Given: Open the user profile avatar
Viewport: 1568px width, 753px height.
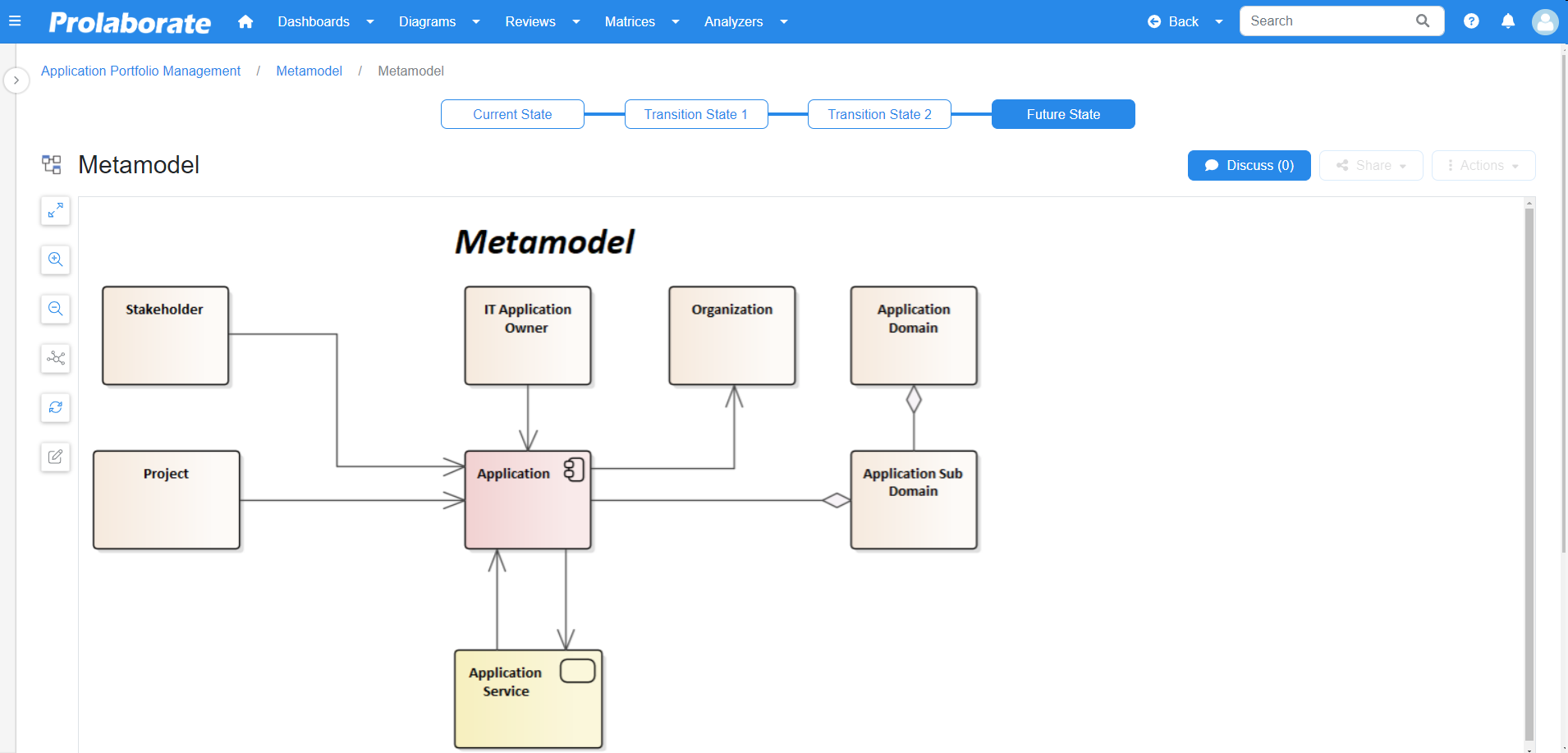Looking at the screenshot, I should point(1545,21).
